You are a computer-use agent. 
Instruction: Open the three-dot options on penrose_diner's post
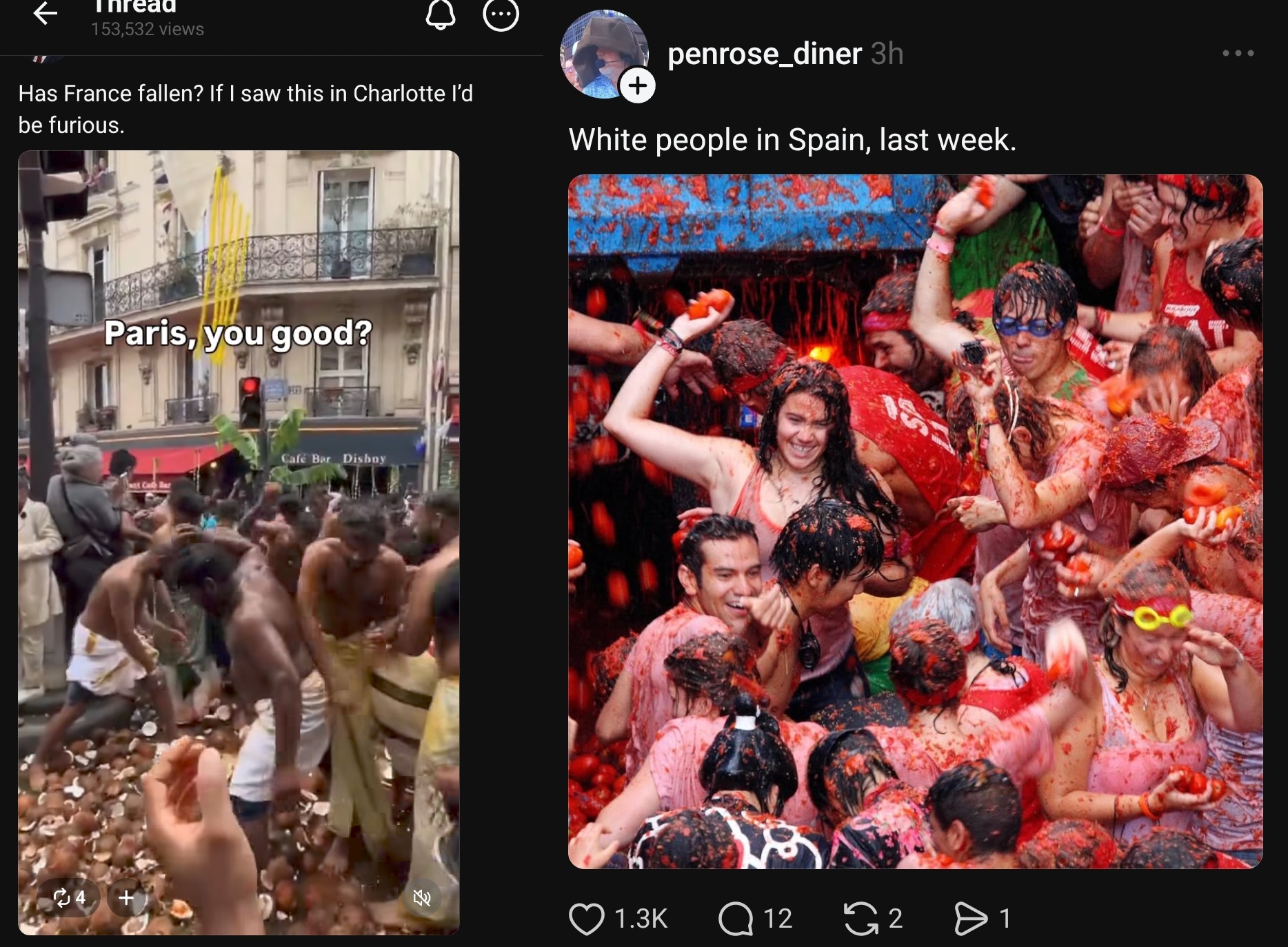point(1238,53)
